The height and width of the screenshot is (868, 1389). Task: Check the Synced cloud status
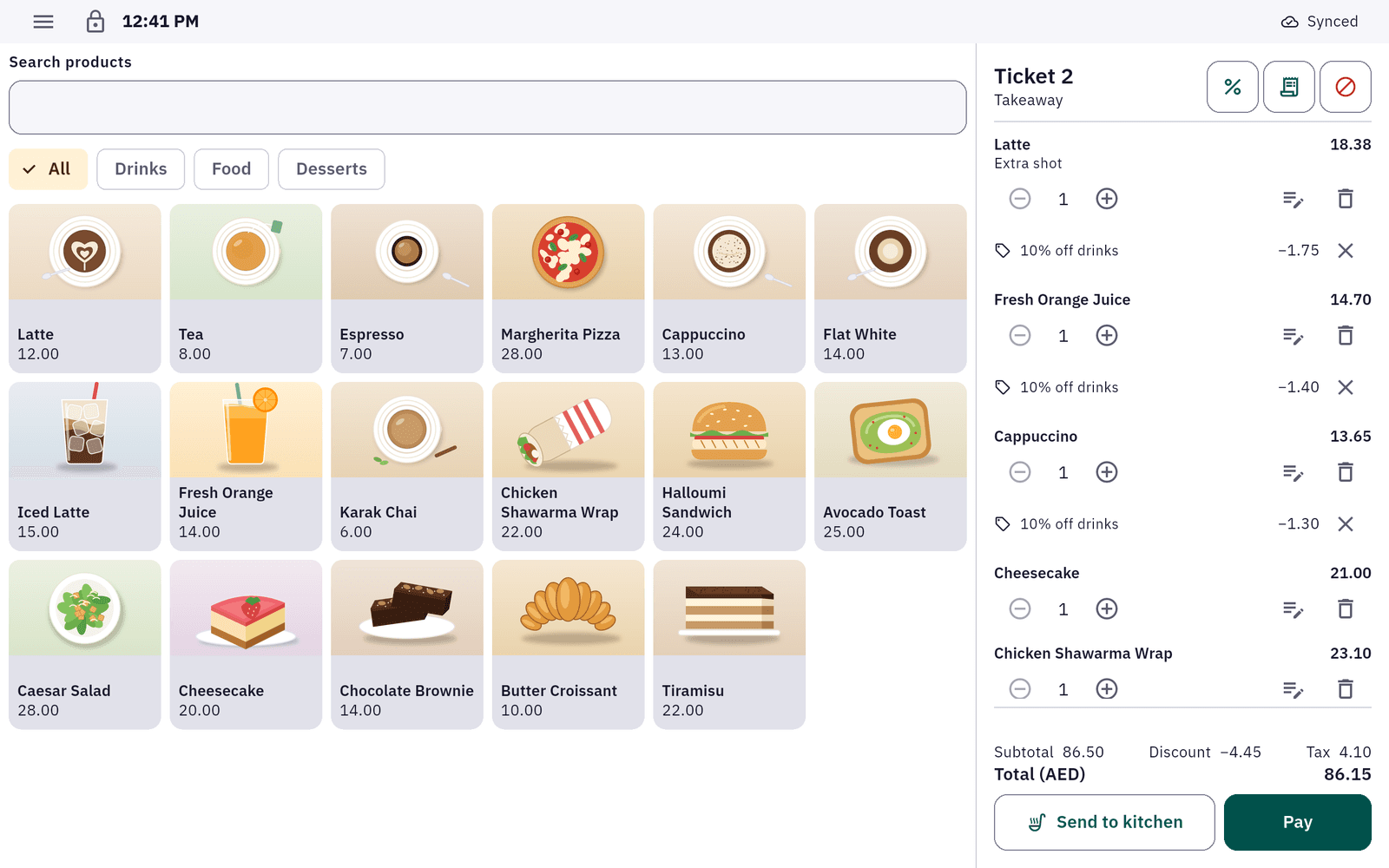[1320, 22]
